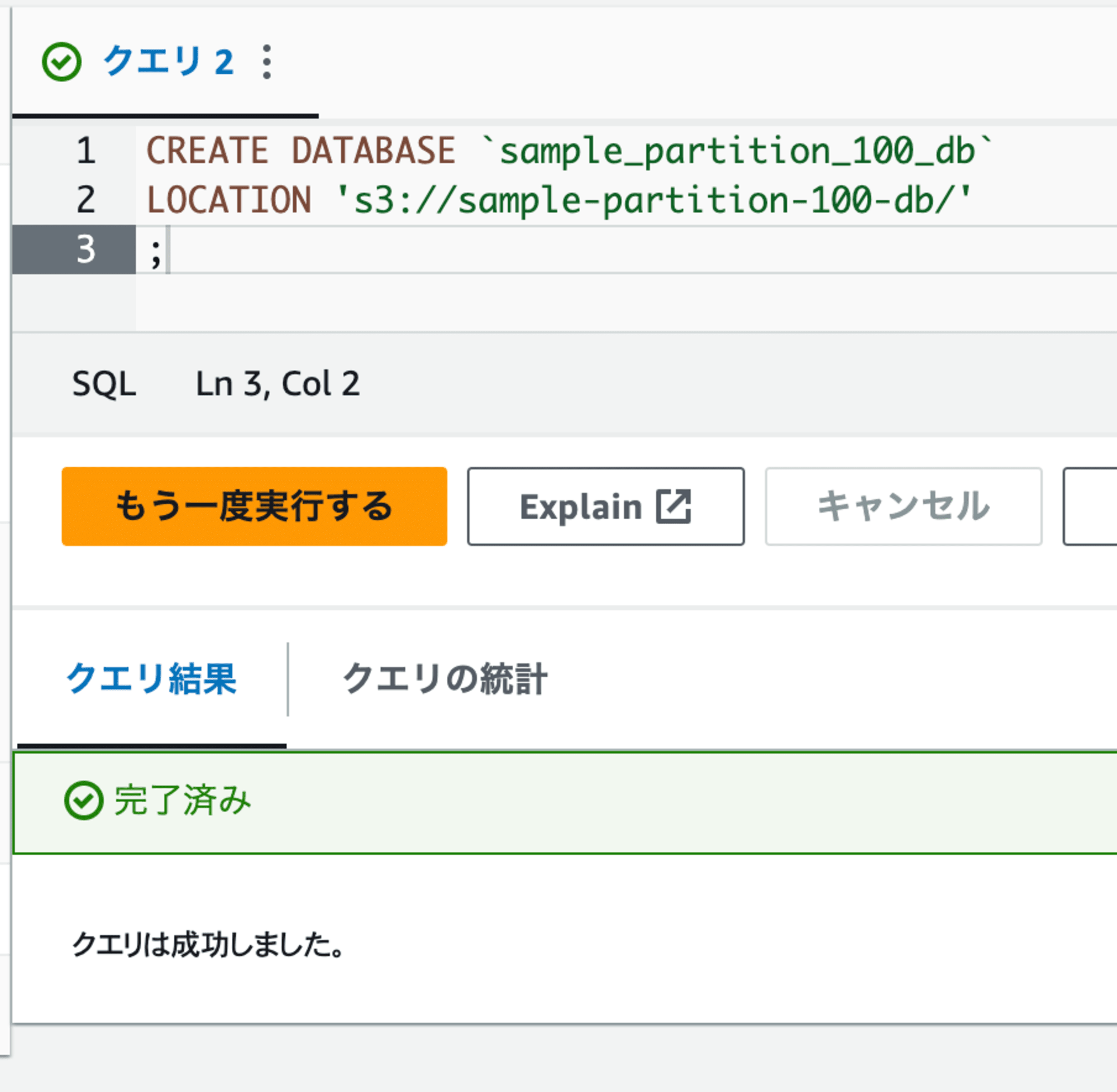The width and height of the screenshot is (1117, 1092).
Task: Click the partially visible button after キャンセル
Action: (1090, 506)
